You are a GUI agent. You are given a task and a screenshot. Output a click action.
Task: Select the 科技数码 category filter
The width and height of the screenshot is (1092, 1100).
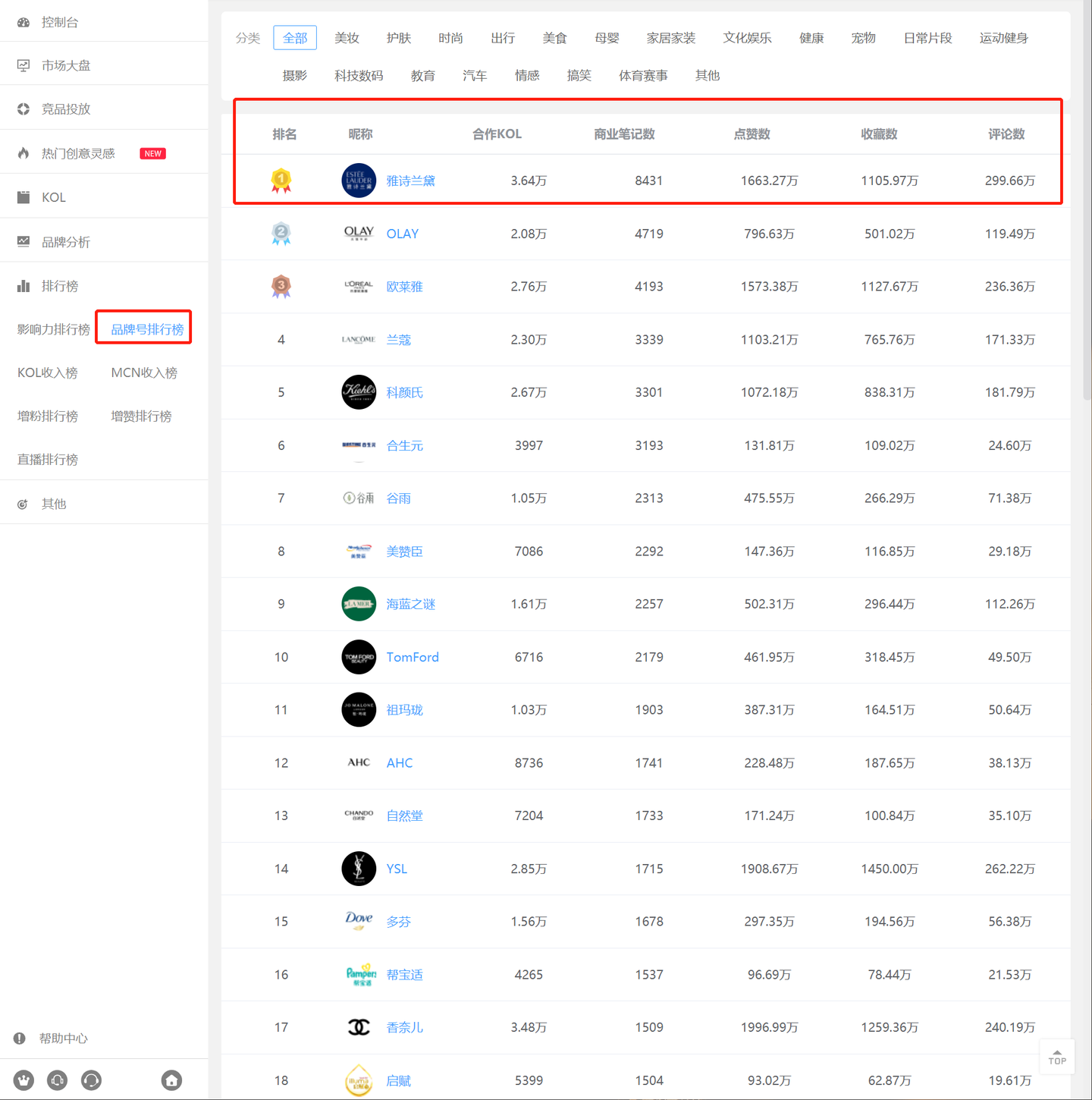[359, 76]
